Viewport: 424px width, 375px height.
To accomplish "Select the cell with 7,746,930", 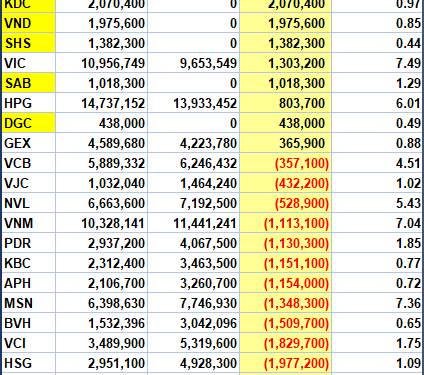I will (194, 303).
